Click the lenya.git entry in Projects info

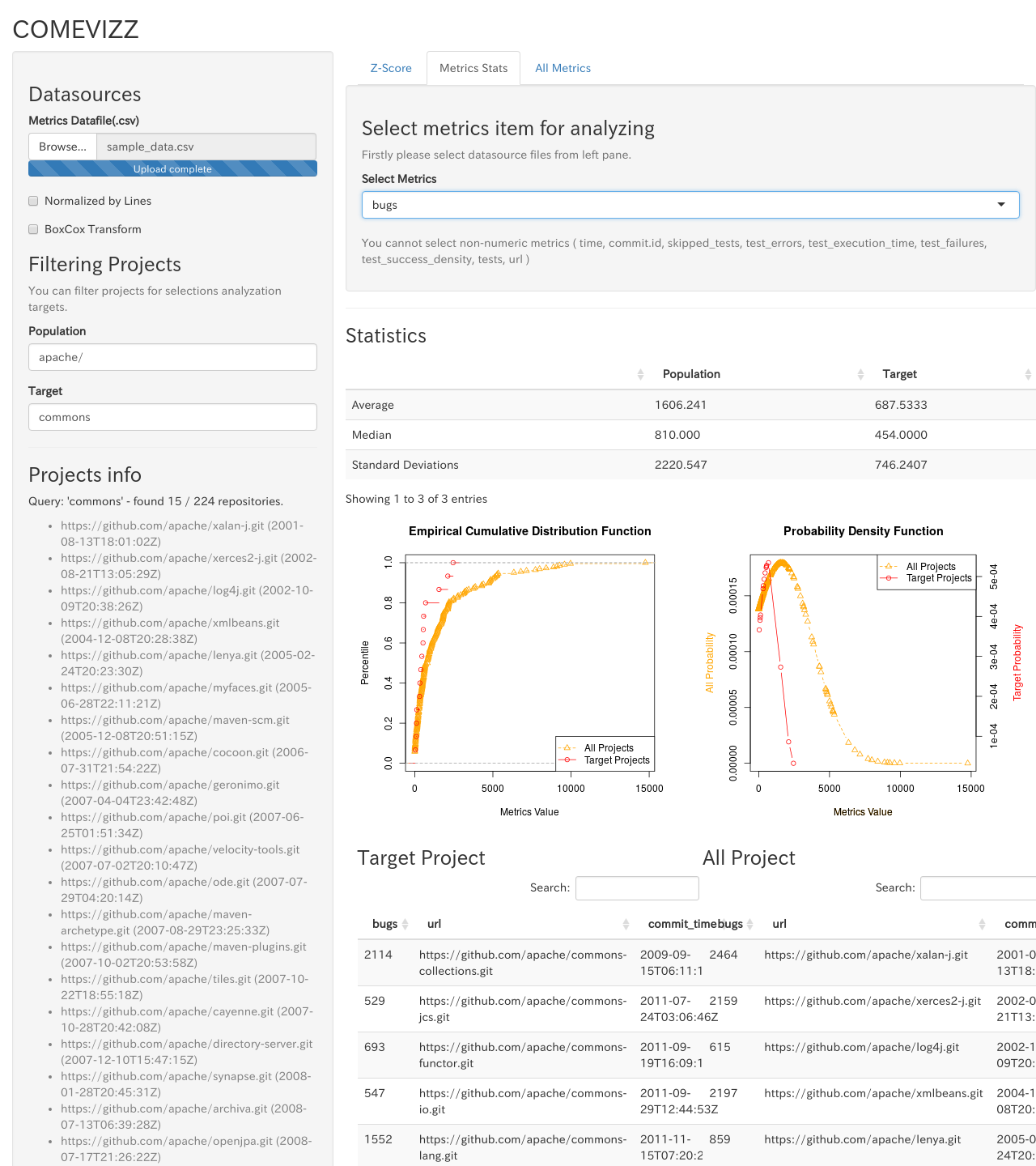188,663
